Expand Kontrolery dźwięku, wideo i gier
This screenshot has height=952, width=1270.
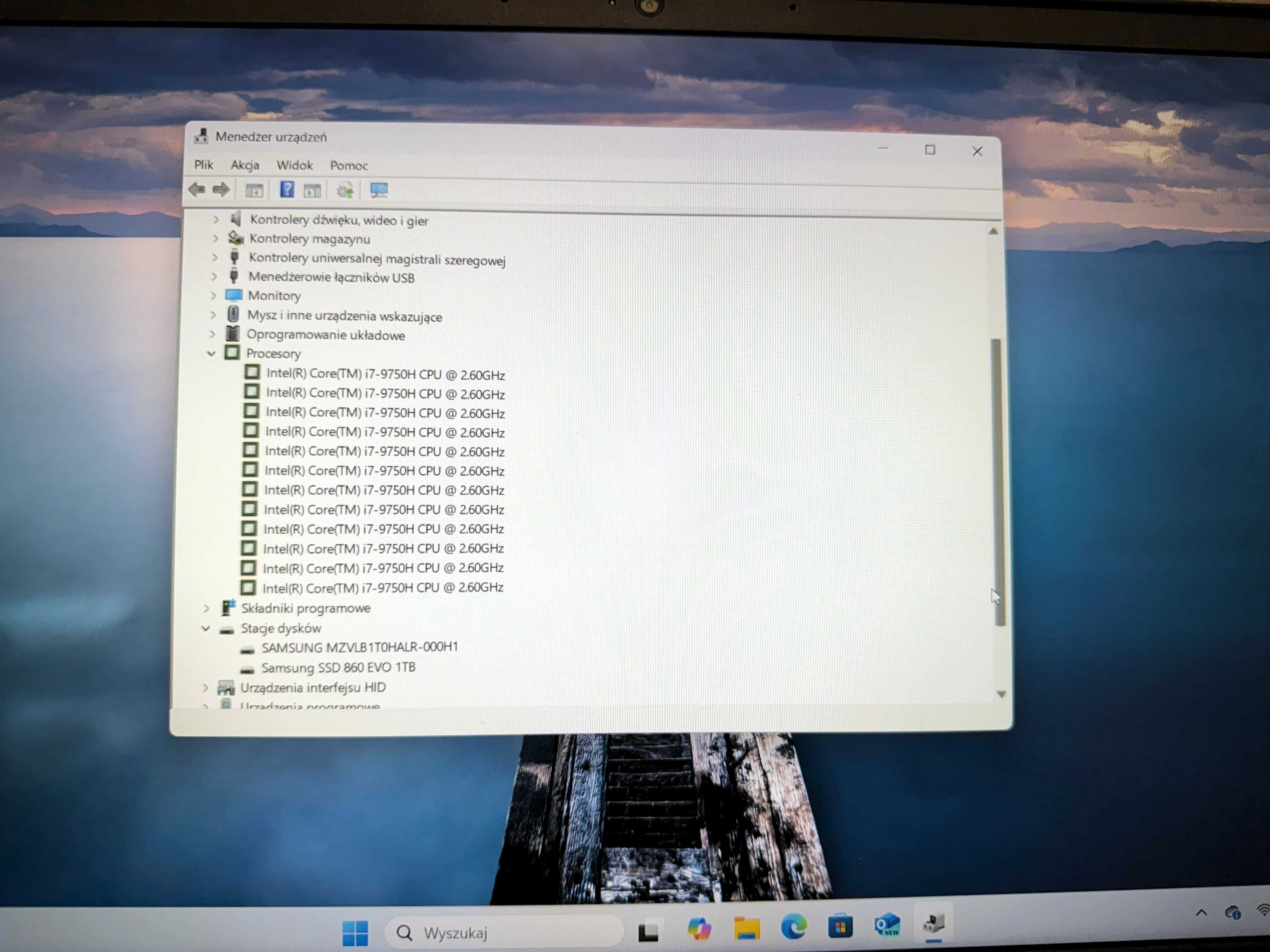point(216,219)
